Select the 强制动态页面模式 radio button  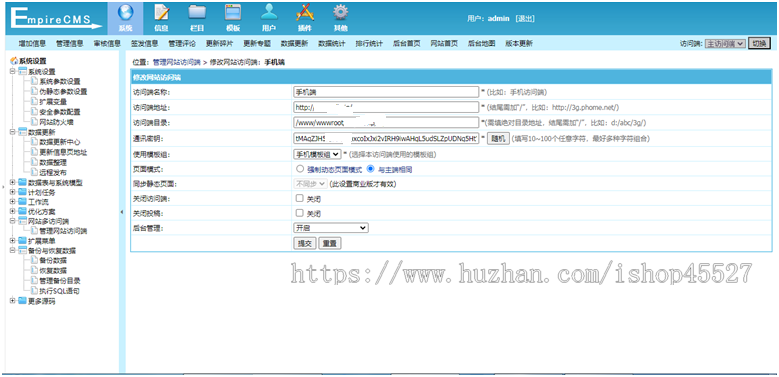point(300,169)
